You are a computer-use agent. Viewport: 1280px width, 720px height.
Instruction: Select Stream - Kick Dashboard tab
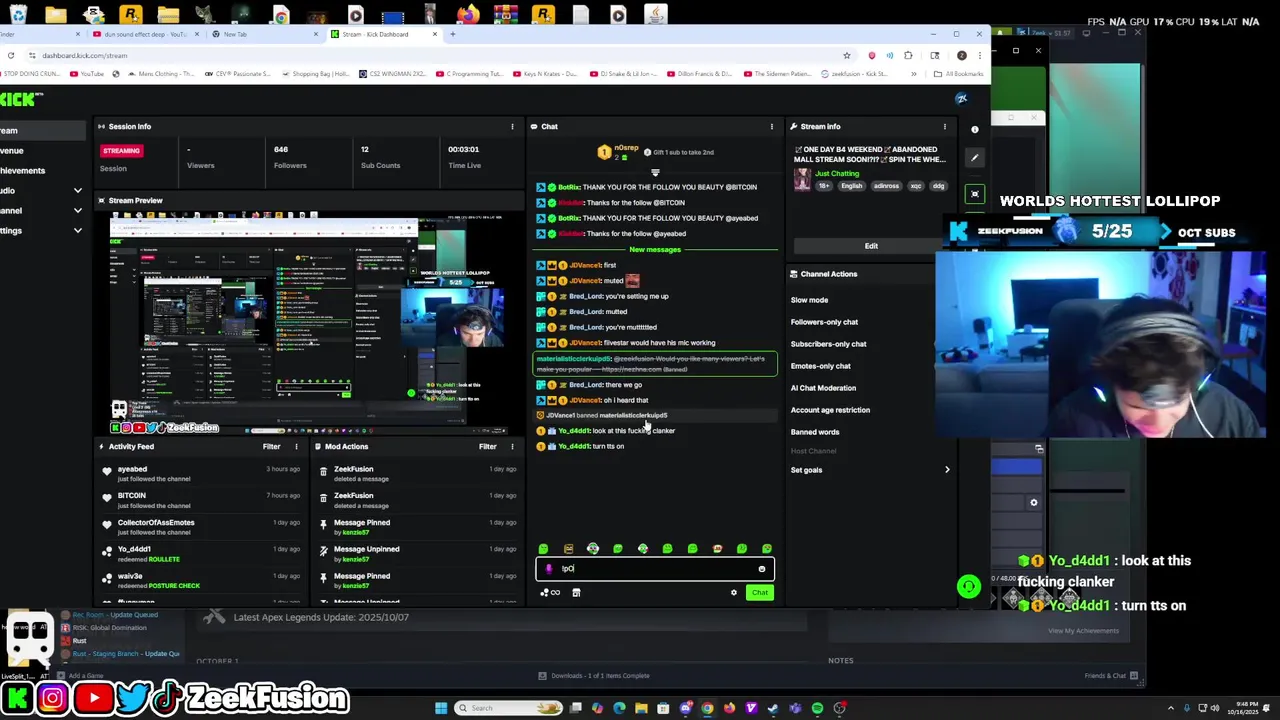click(x=383, y=34)
